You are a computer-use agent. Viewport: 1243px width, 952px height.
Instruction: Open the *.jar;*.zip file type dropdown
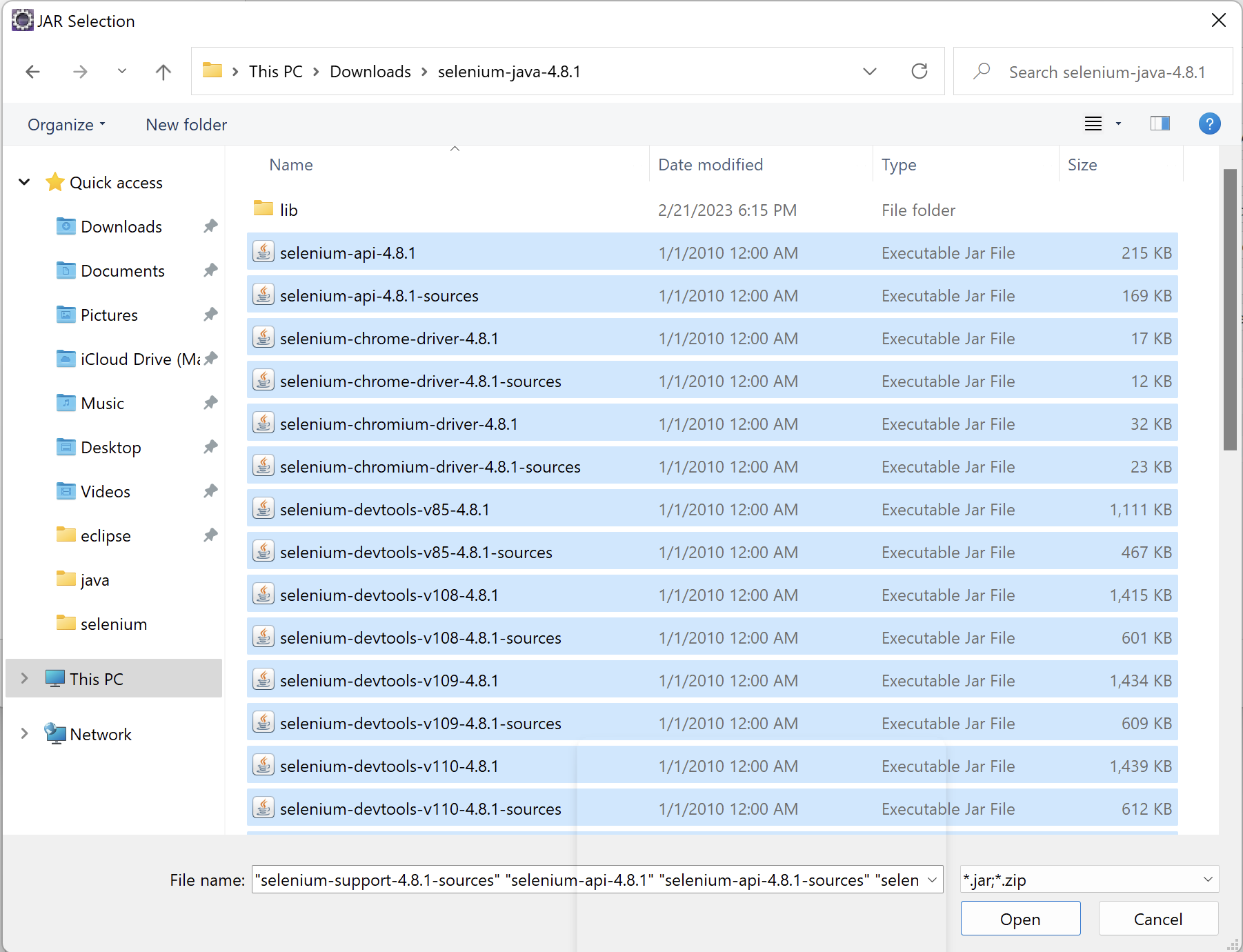click(x=1089, y=880)
